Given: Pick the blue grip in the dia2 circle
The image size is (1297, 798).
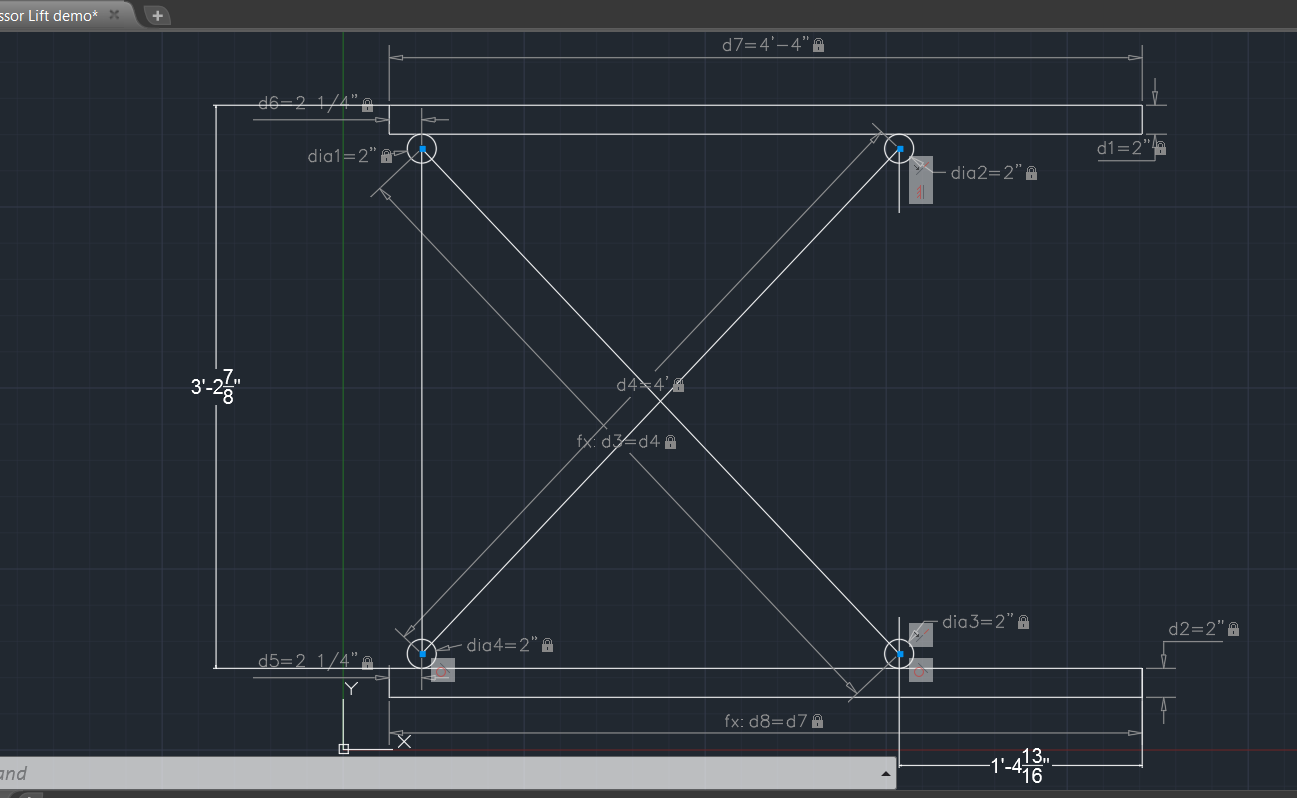Looking at the screenshot, I should click(x=899, y=149).
